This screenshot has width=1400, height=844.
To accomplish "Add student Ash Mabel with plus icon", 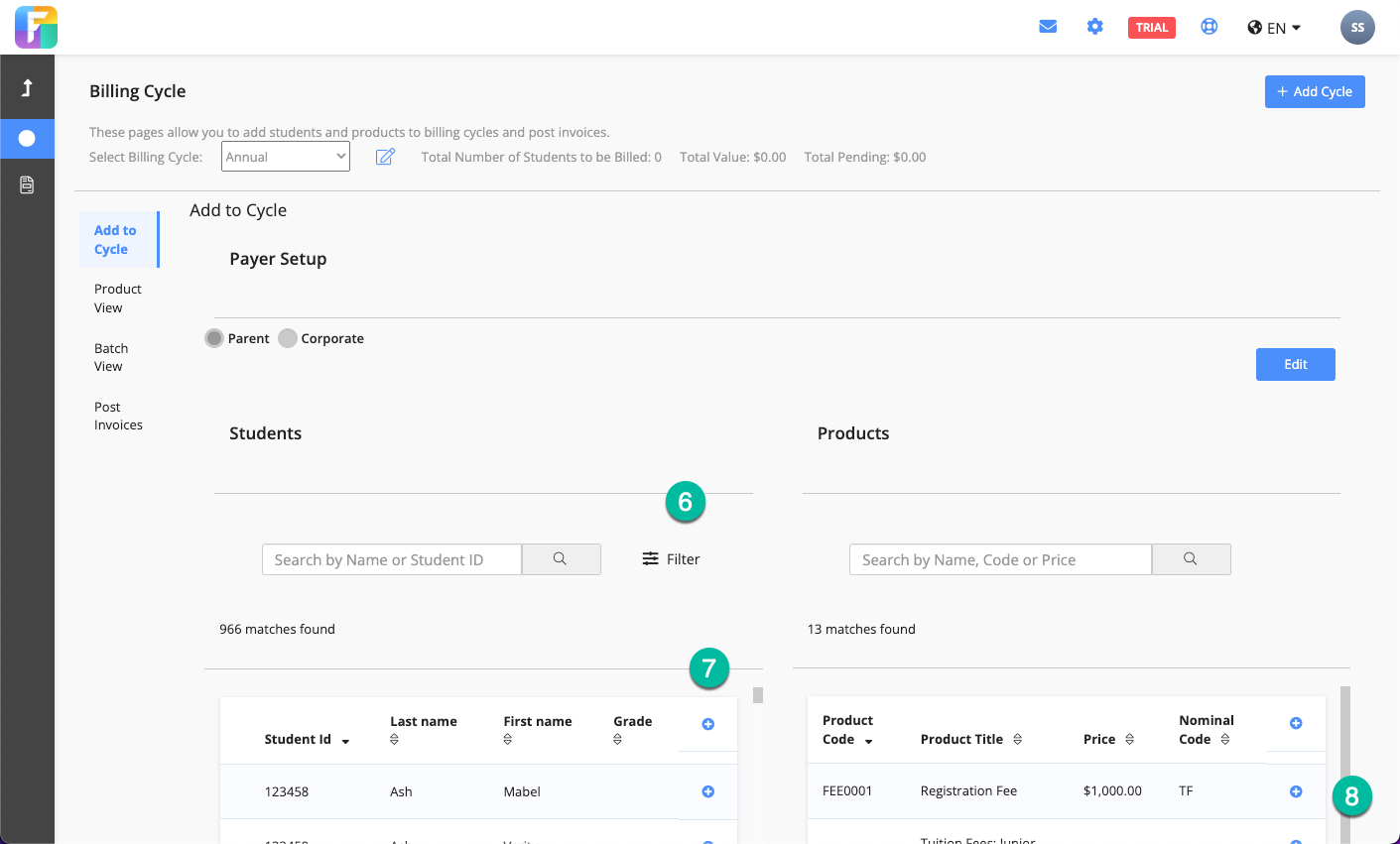I will pos(708,791).
